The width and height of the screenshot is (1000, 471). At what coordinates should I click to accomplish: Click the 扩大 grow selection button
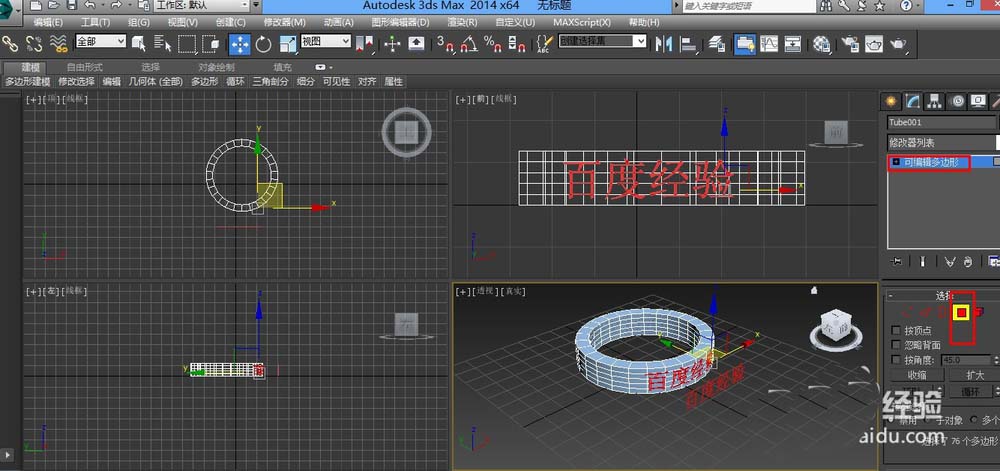point(974,375)
